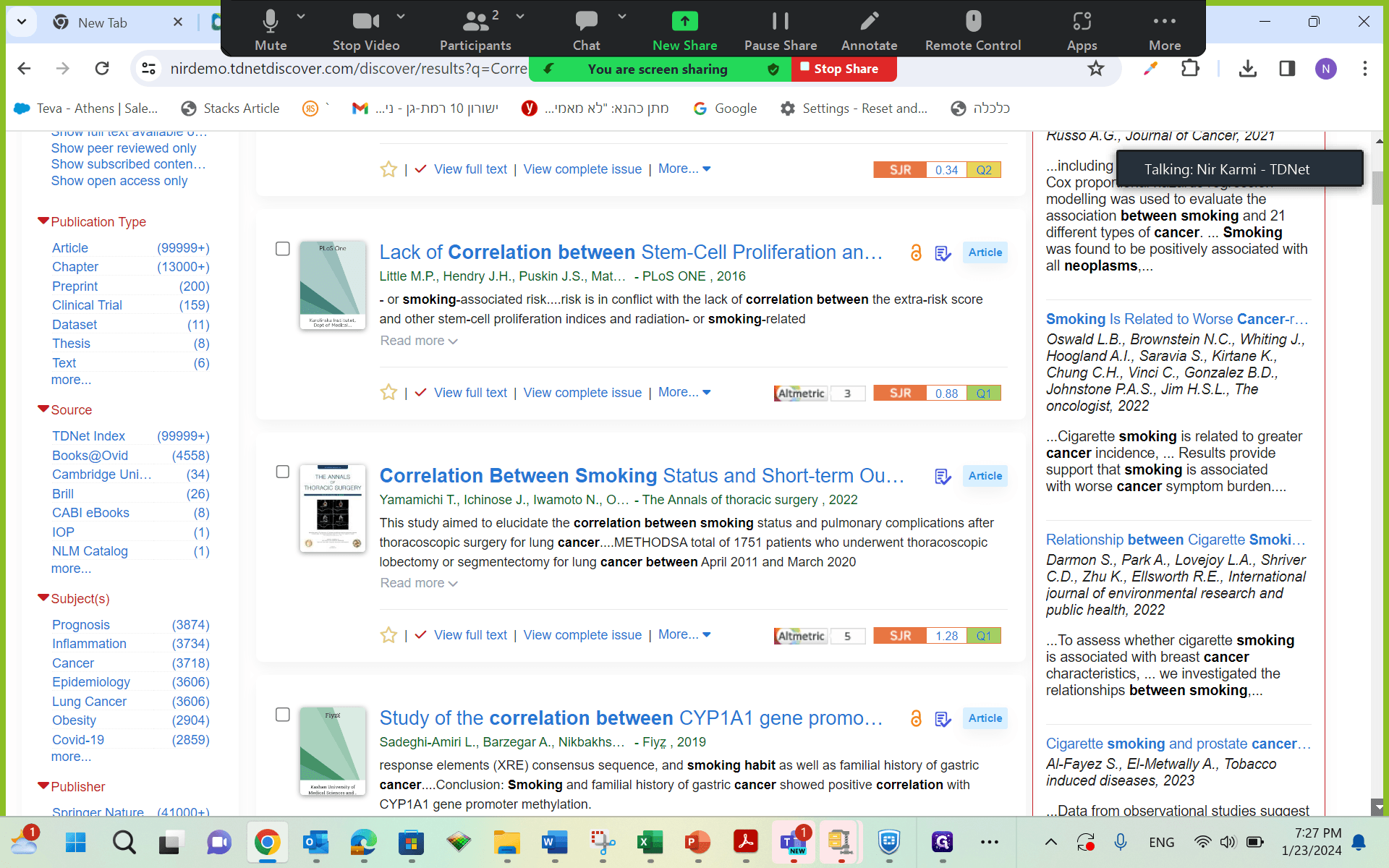
Task: Collapse the Source filter section
Action: point(43,409)
